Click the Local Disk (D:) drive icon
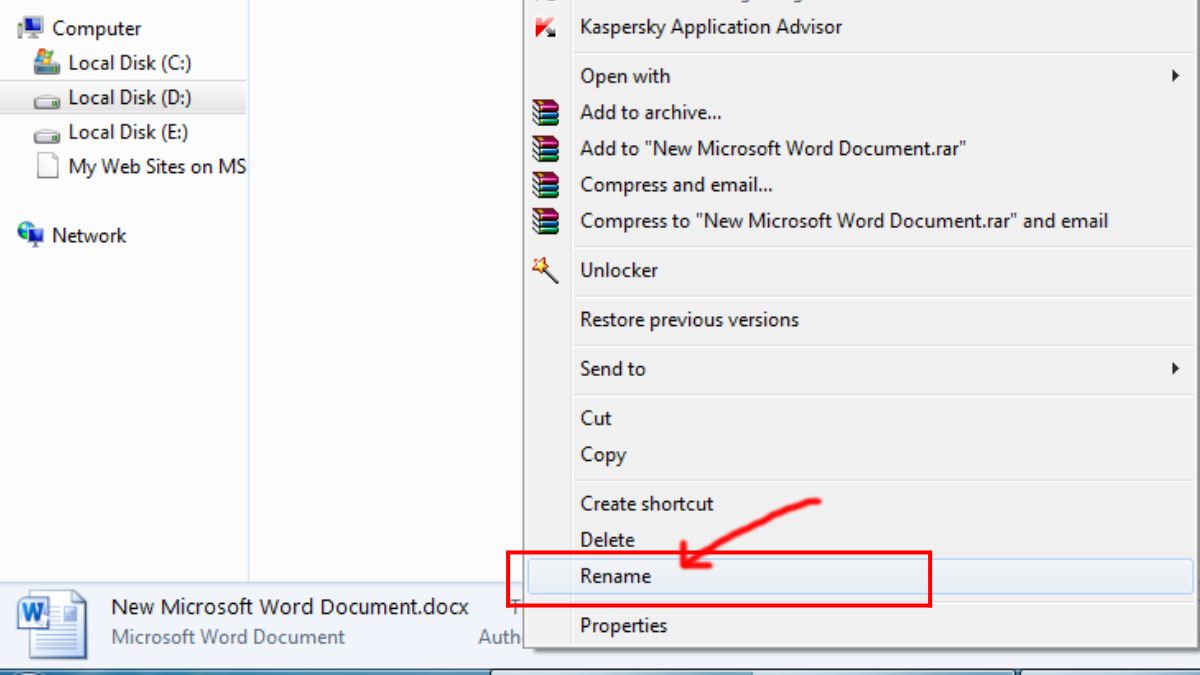Screen dimensions: 1200x675 tap(47, 99)
